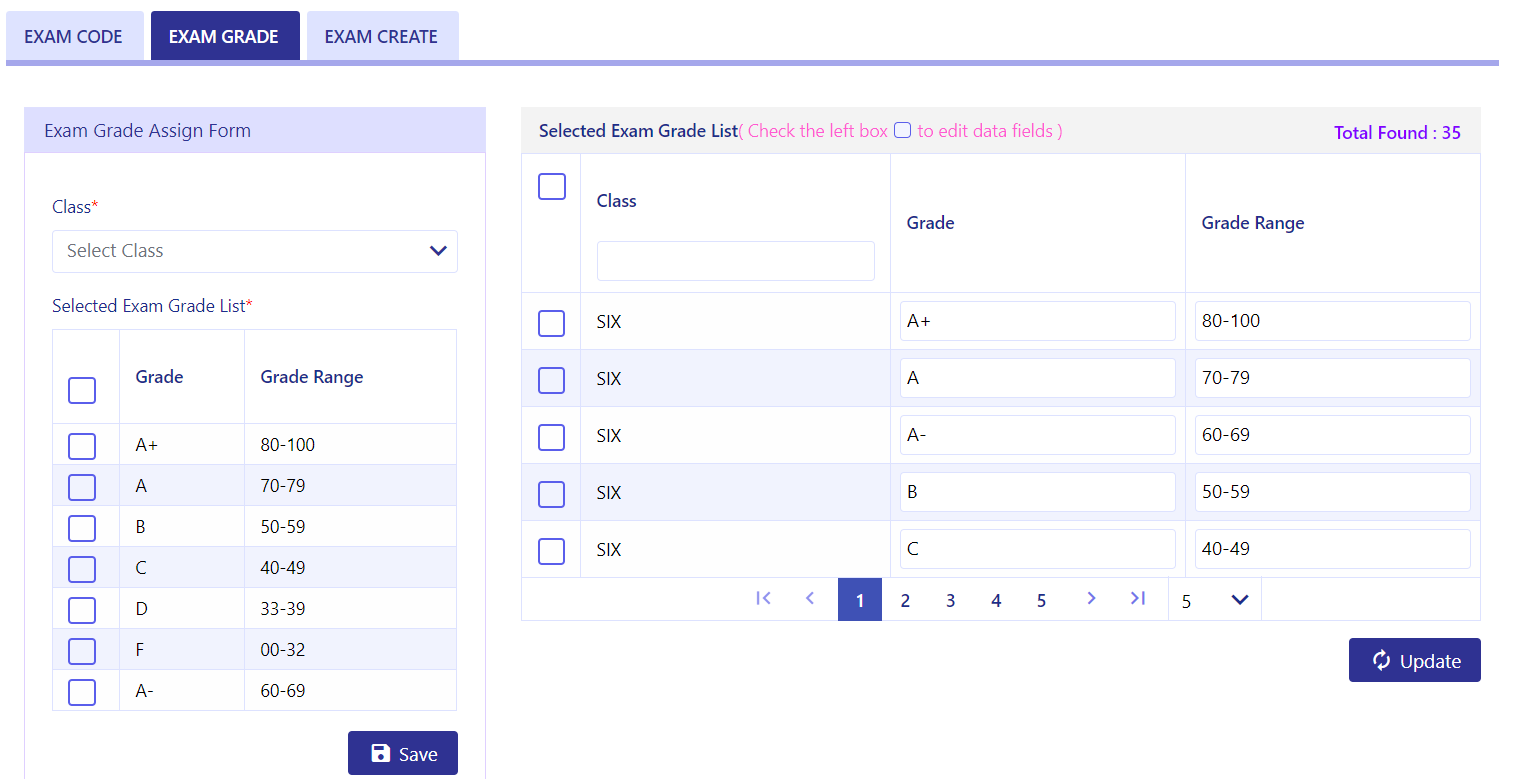Tick the F grade 00-32 checkbox
The height and width of the screenshot is (779, 1518).
(82, 651)
